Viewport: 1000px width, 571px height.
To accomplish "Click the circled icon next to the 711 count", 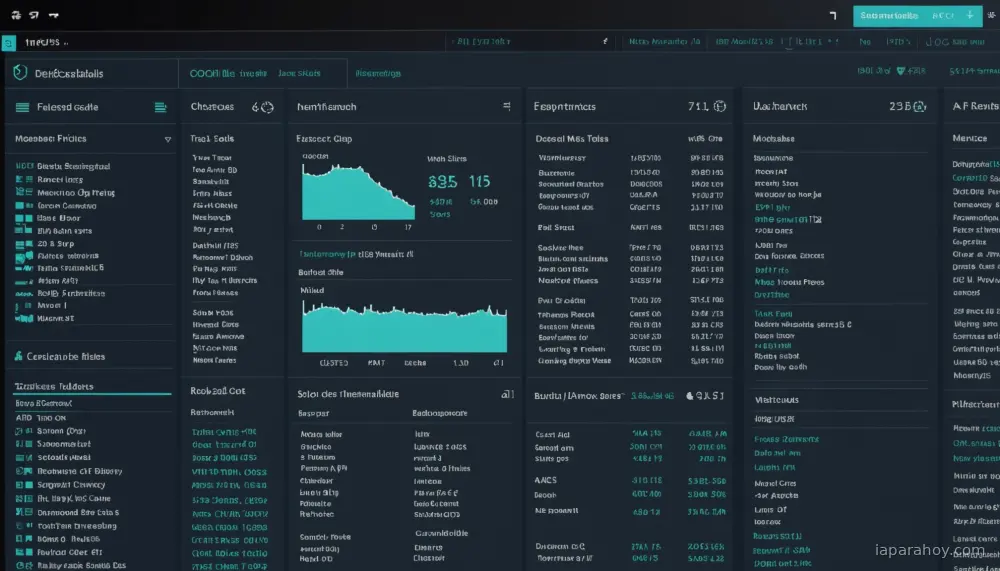I will (x=720, y=107).
